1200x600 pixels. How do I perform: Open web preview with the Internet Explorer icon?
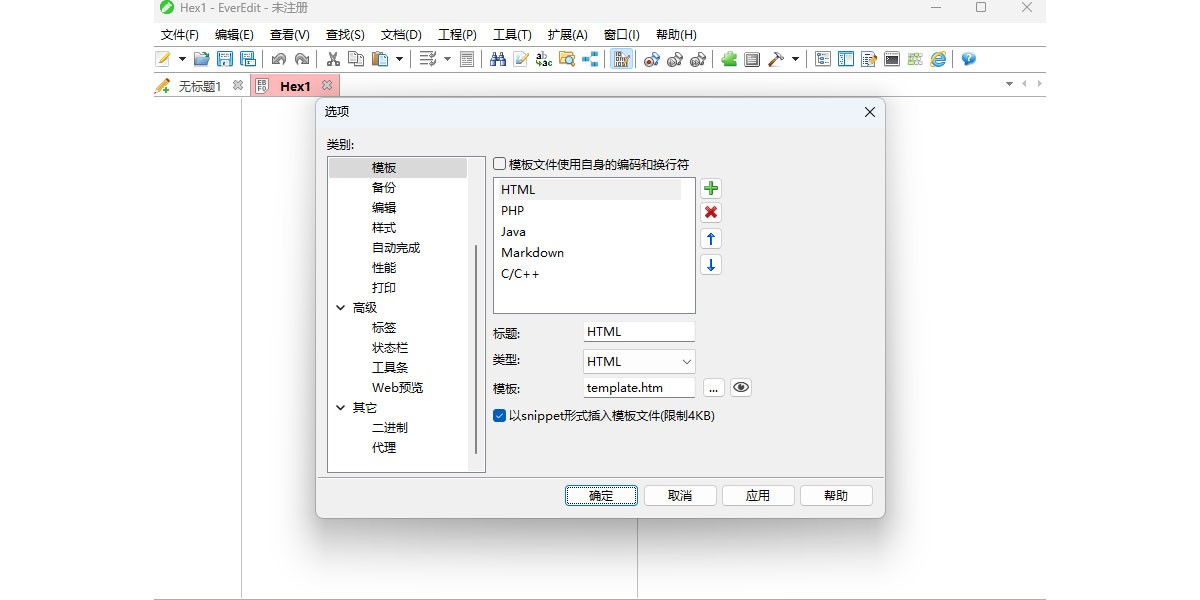936,59
